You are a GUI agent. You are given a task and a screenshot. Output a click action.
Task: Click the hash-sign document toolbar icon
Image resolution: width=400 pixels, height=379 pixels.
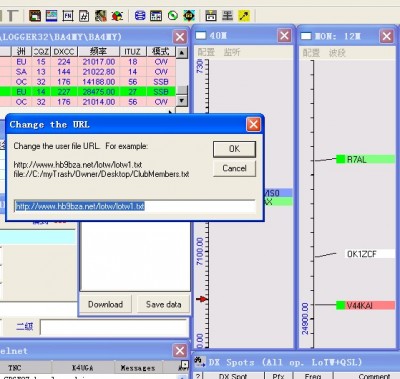[84, 16]
